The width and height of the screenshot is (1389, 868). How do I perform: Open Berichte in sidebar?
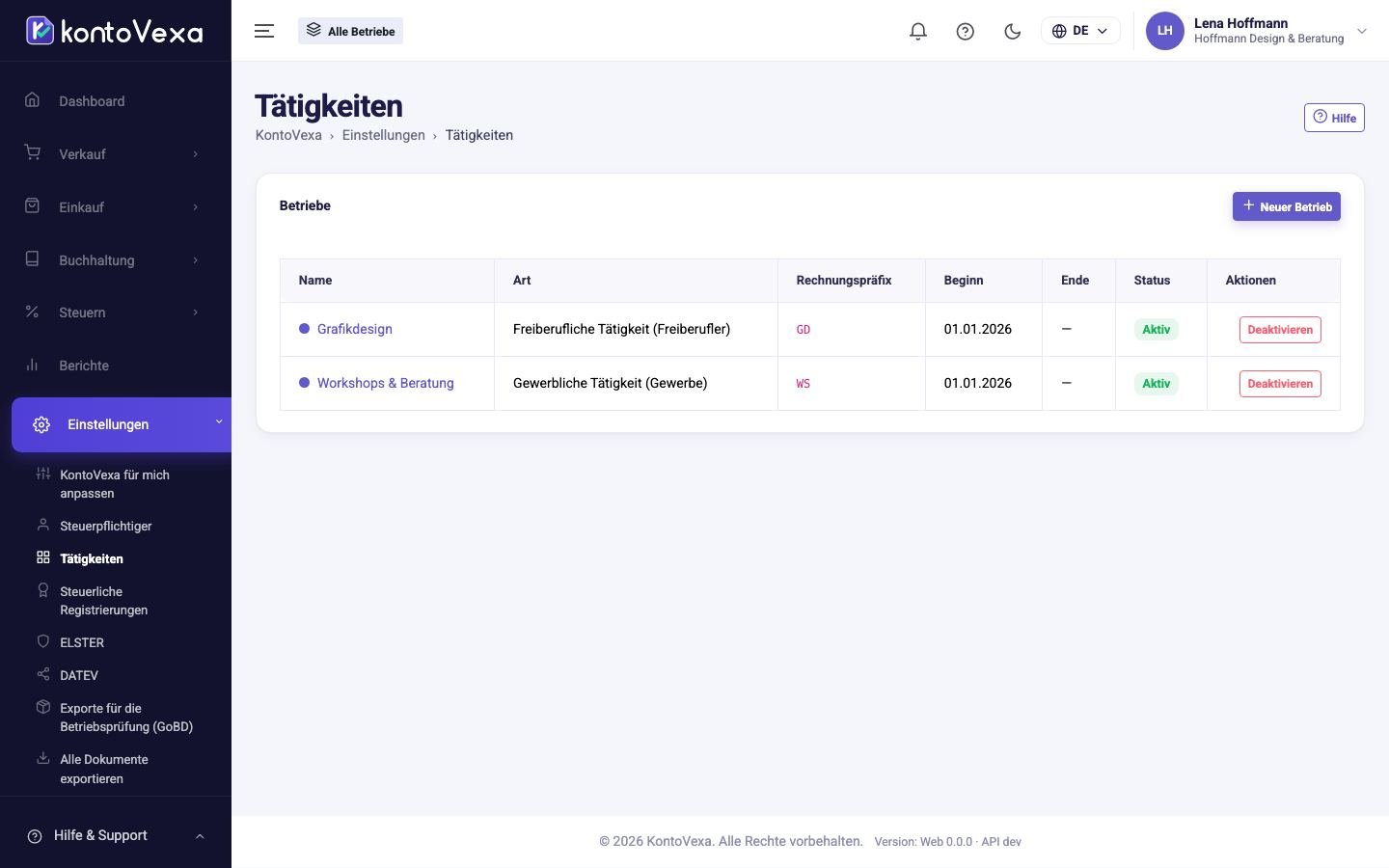click(x=116, y=366)
